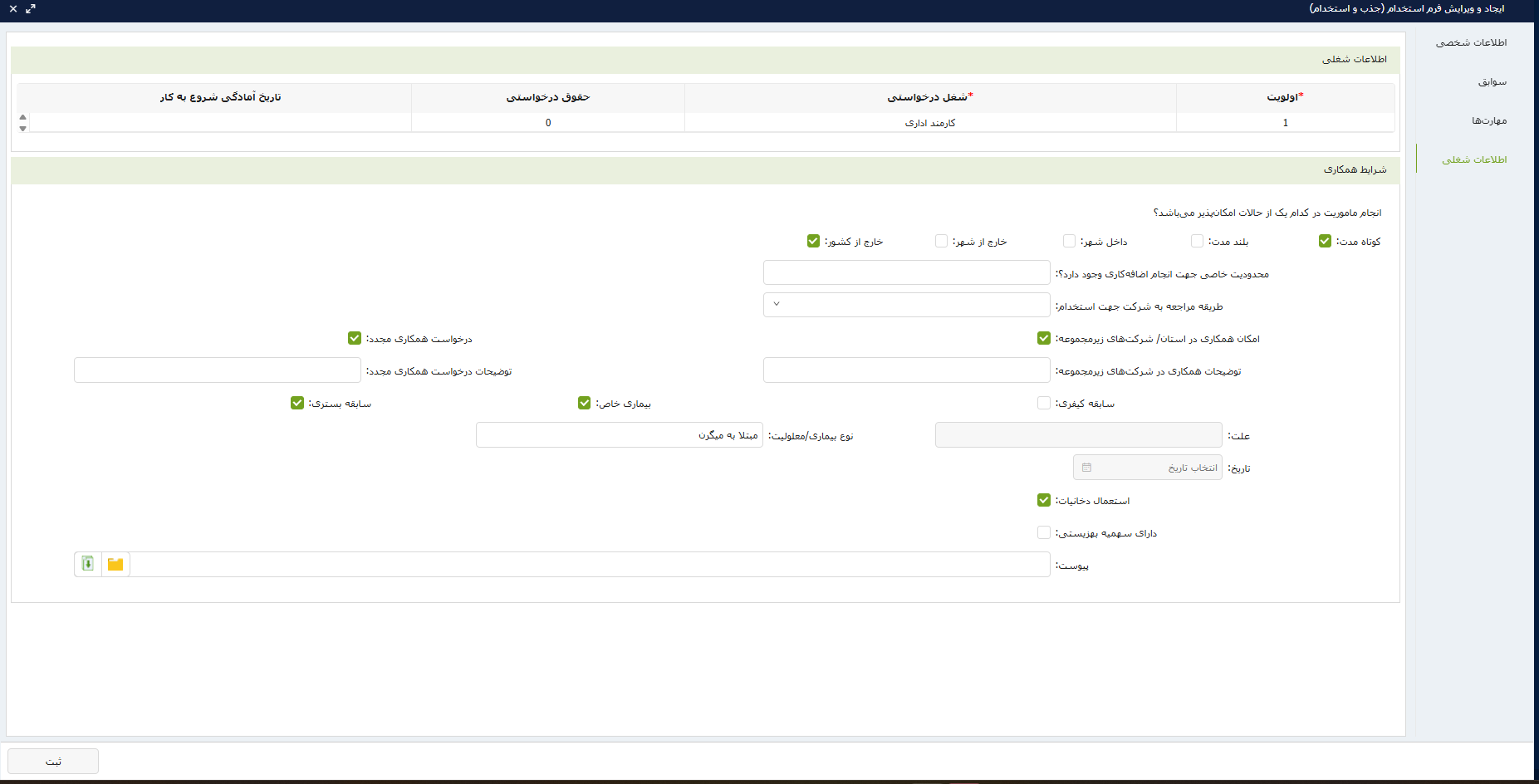Check the دارای سهمیه بهزیستی checkbox
The image size is (1539, 784).
click(x=1044, y=532)
